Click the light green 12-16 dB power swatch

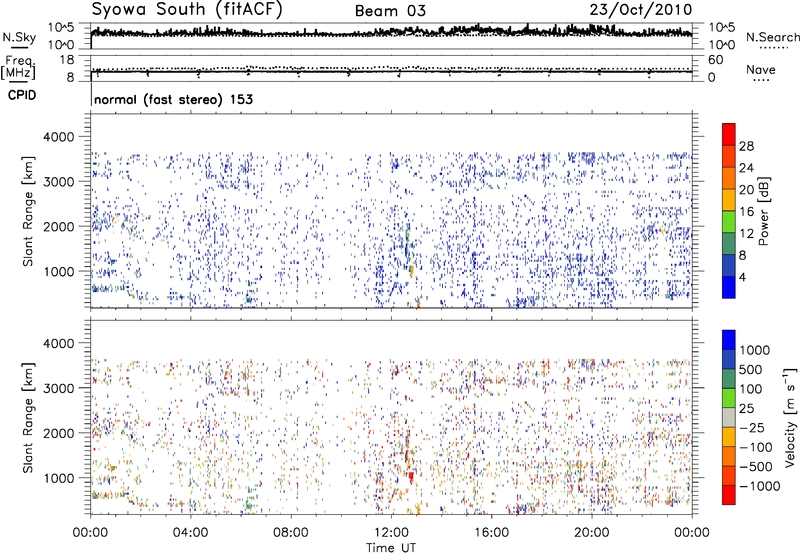coord(729,222)
